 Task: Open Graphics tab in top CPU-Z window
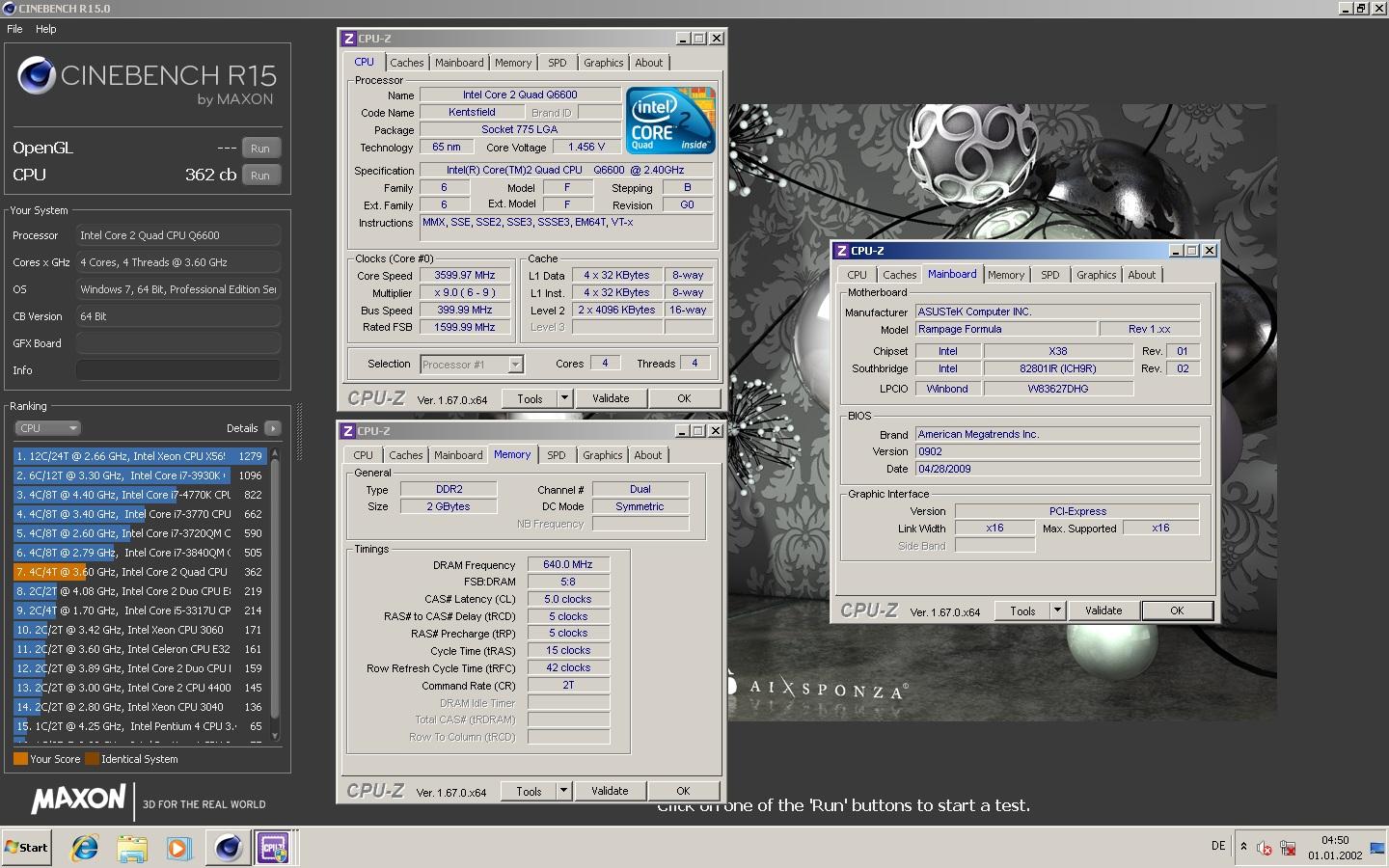(x=604, y=63)
